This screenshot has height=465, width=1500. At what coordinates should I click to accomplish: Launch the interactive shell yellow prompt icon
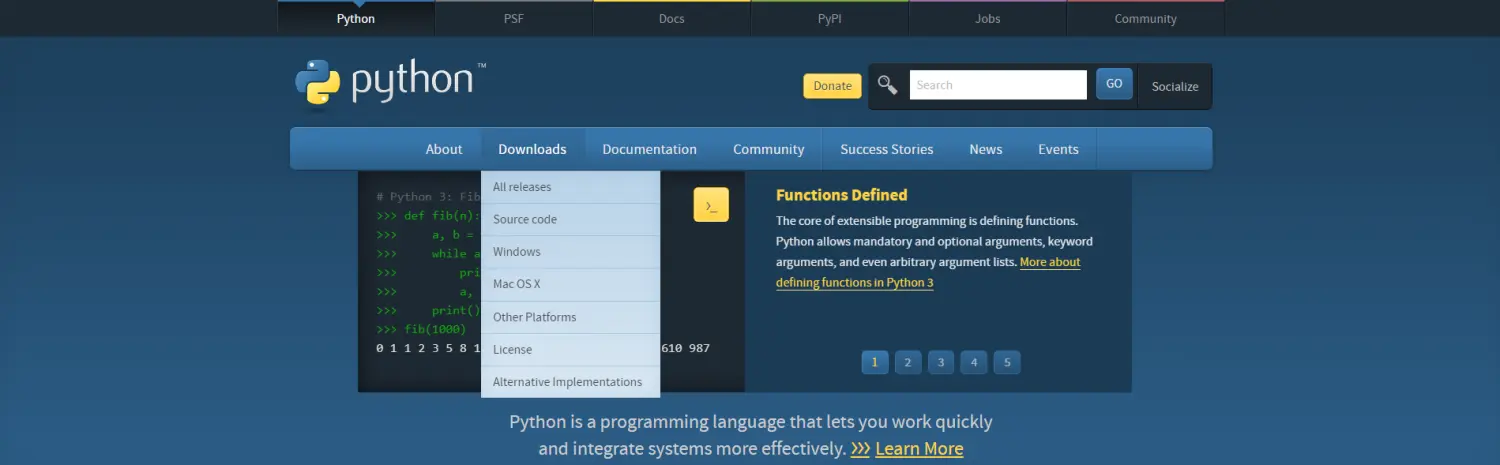711,205
